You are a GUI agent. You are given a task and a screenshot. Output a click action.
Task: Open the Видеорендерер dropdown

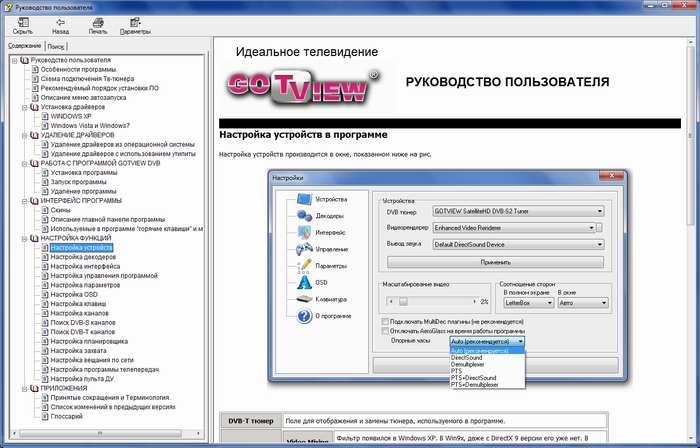click(x=514, y=228)
